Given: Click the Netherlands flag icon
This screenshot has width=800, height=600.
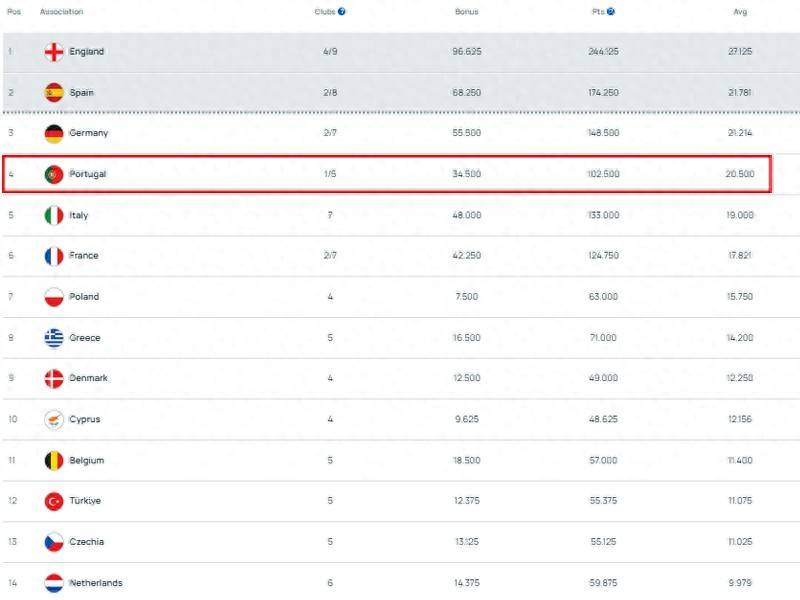Looking at the screenshot, I should point(54,583).
